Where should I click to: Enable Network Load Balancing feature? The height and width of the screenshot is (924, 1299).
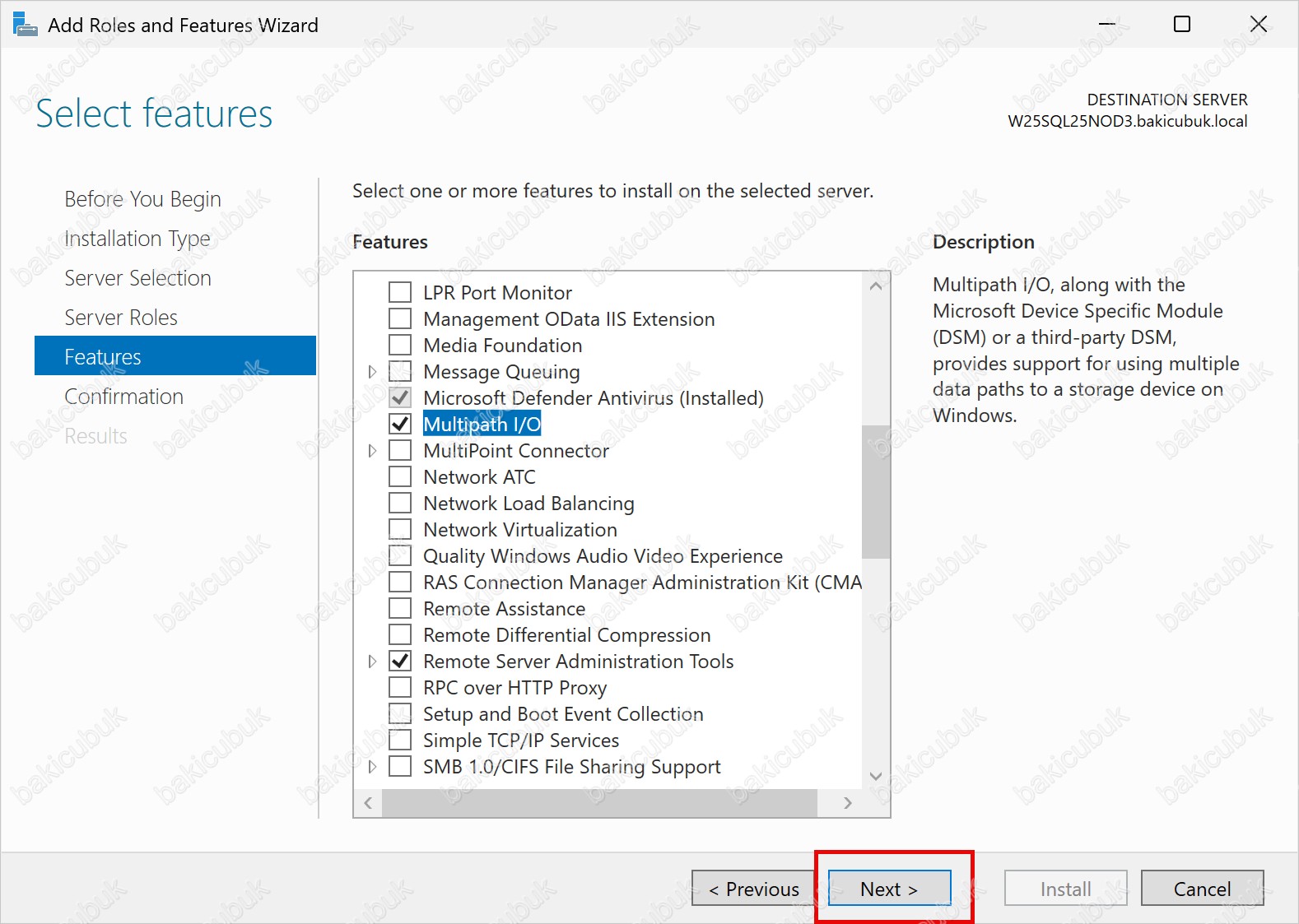pyautogui.click(x=400, y=504)
